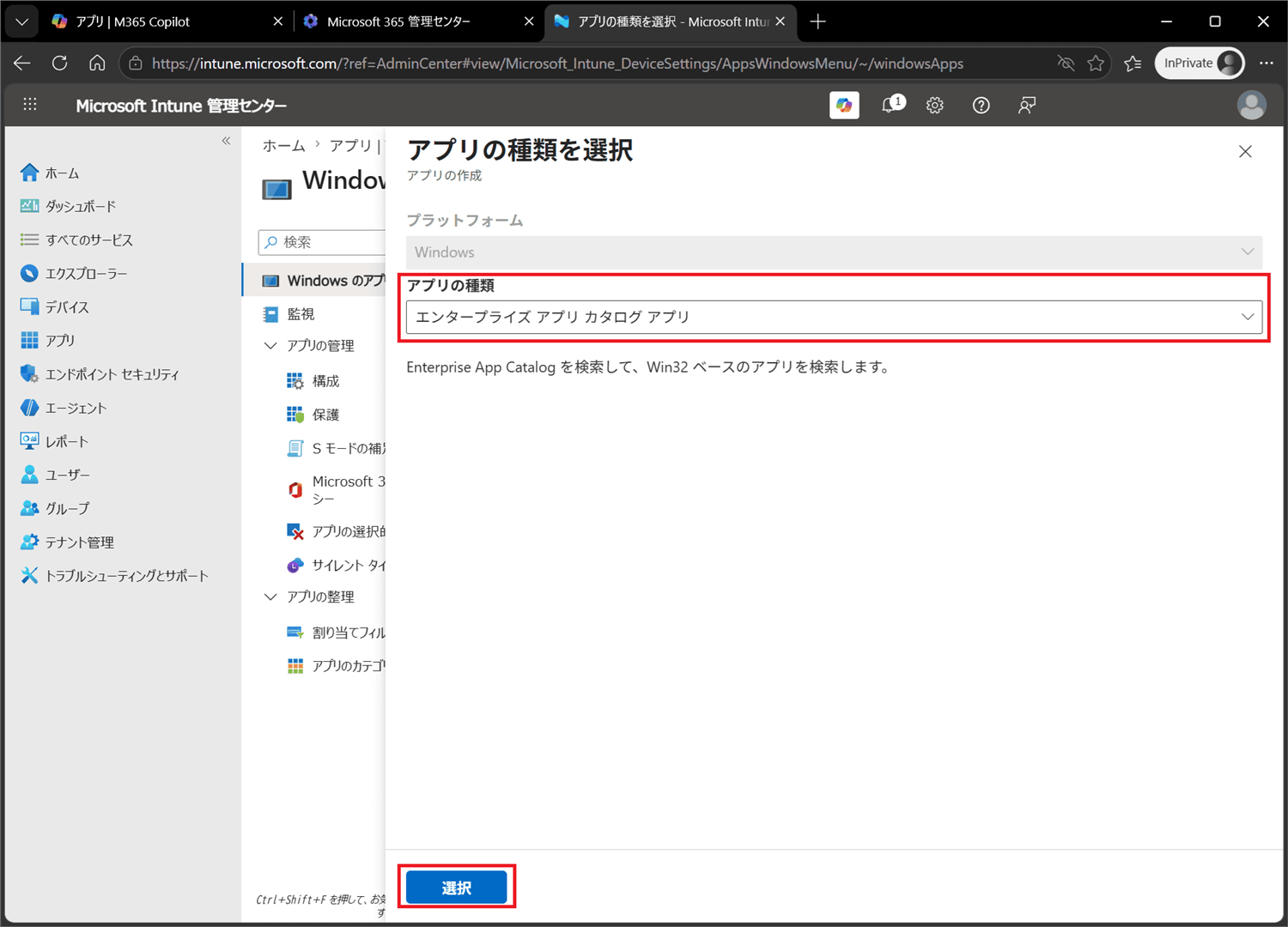Screen dimensions: 1288x927
Task: Go back in browser history
Action: click(22, 63)
